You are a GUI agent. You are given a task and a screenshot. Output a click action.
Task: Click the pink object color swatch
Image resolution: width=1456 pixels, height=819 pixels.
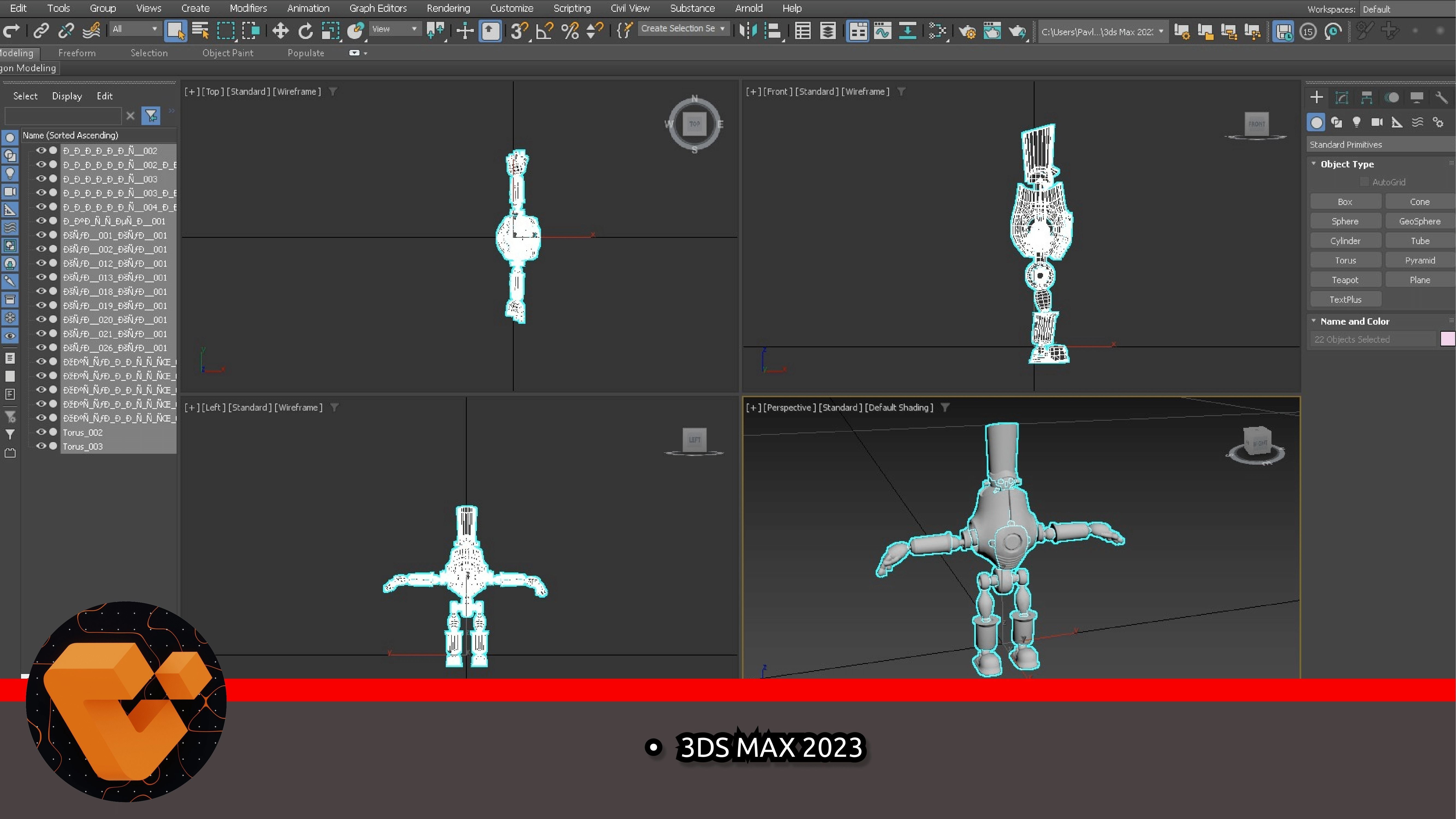point(1448,339)
